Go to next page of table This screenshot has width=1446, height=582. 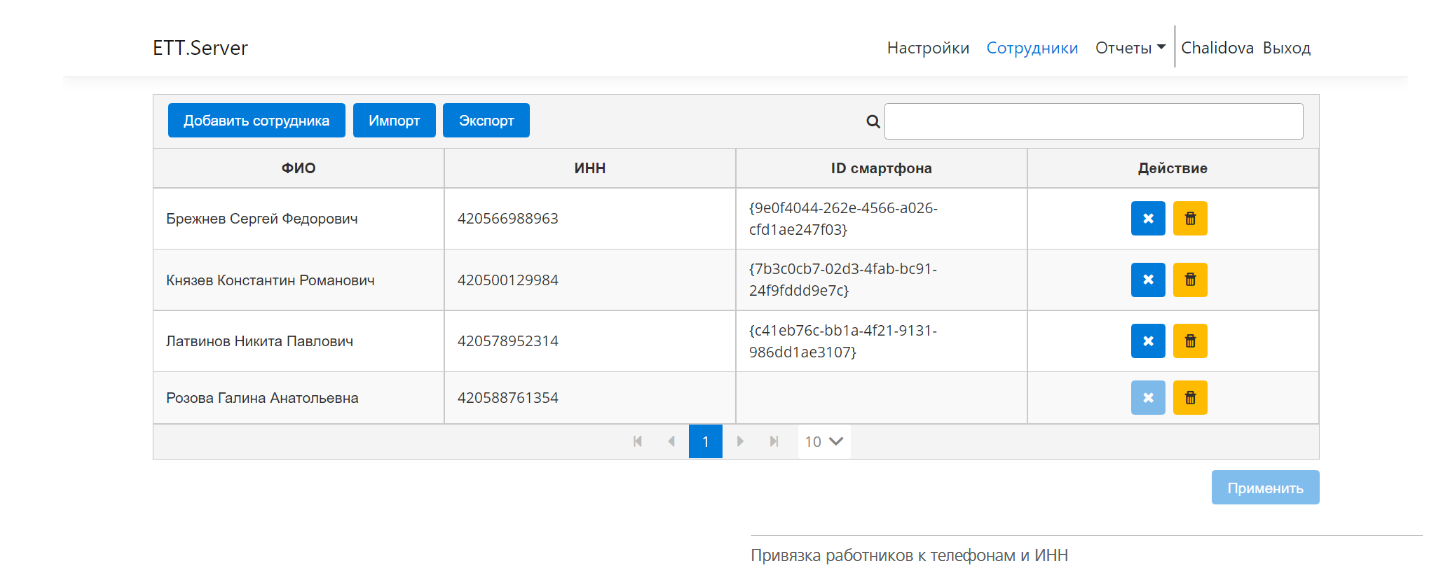coord(740,441)
